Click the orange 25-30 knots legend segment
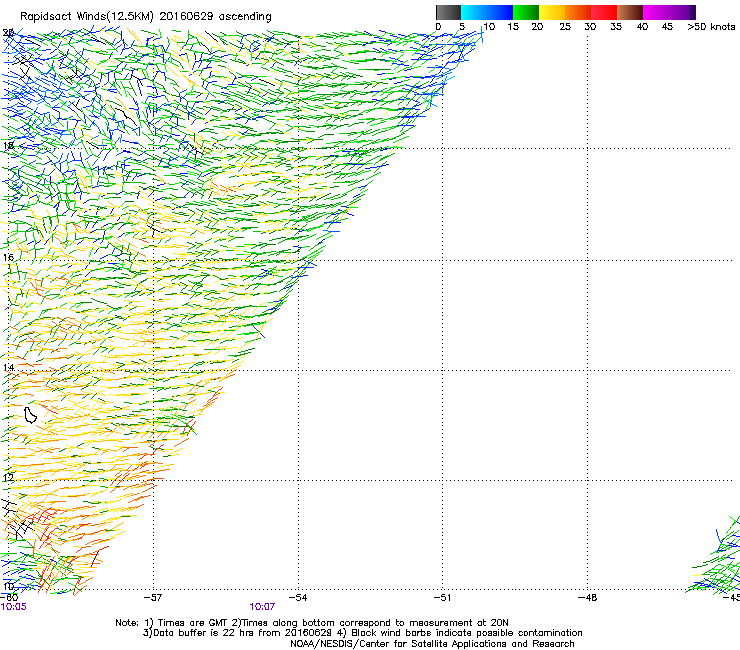 (578, 12)
